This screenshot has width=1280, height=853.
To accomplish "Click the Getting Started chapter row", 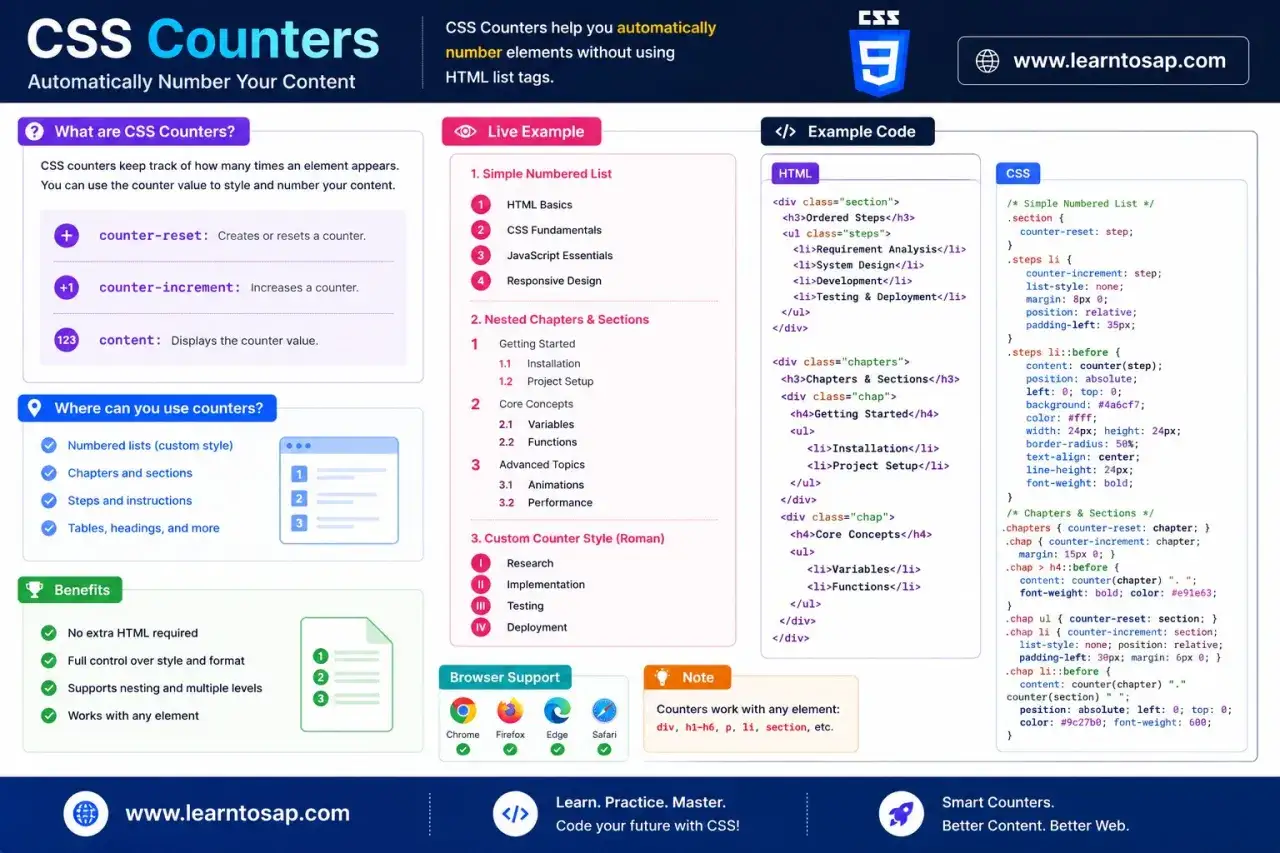I will click(523, 344).
